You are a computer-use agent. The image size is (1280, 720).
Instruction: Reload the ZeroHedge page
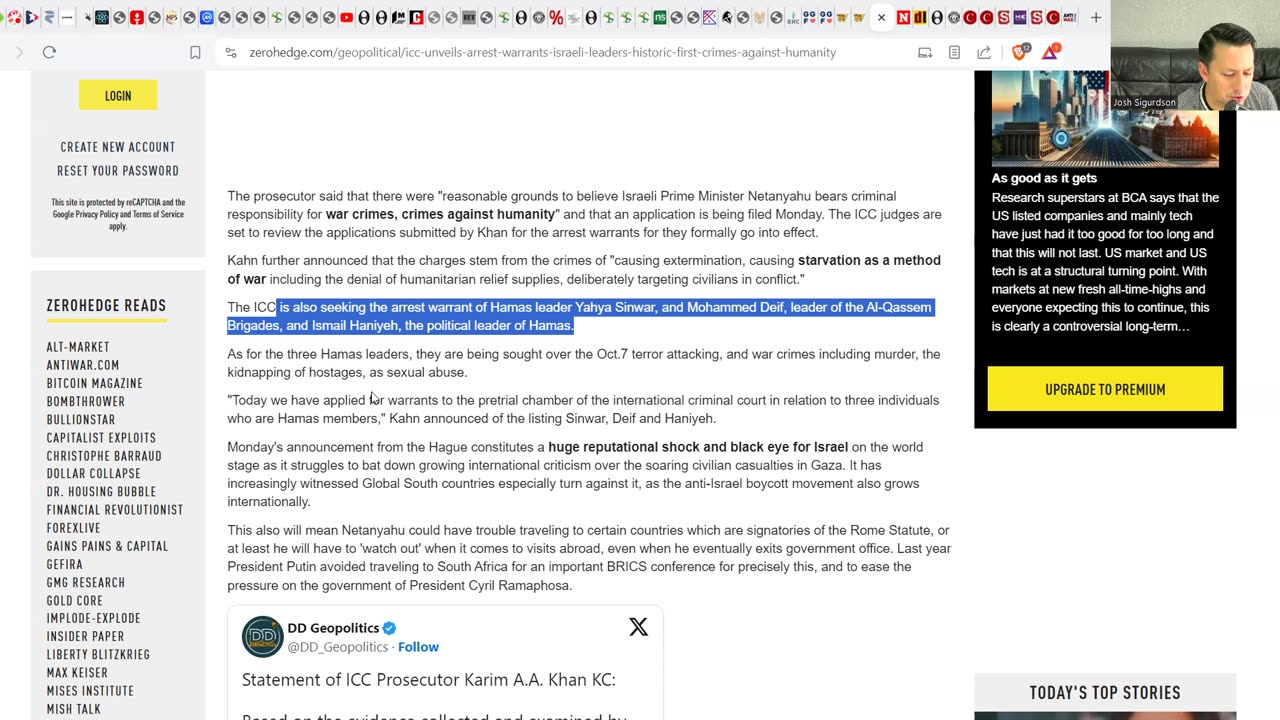(x=49, y=52)
